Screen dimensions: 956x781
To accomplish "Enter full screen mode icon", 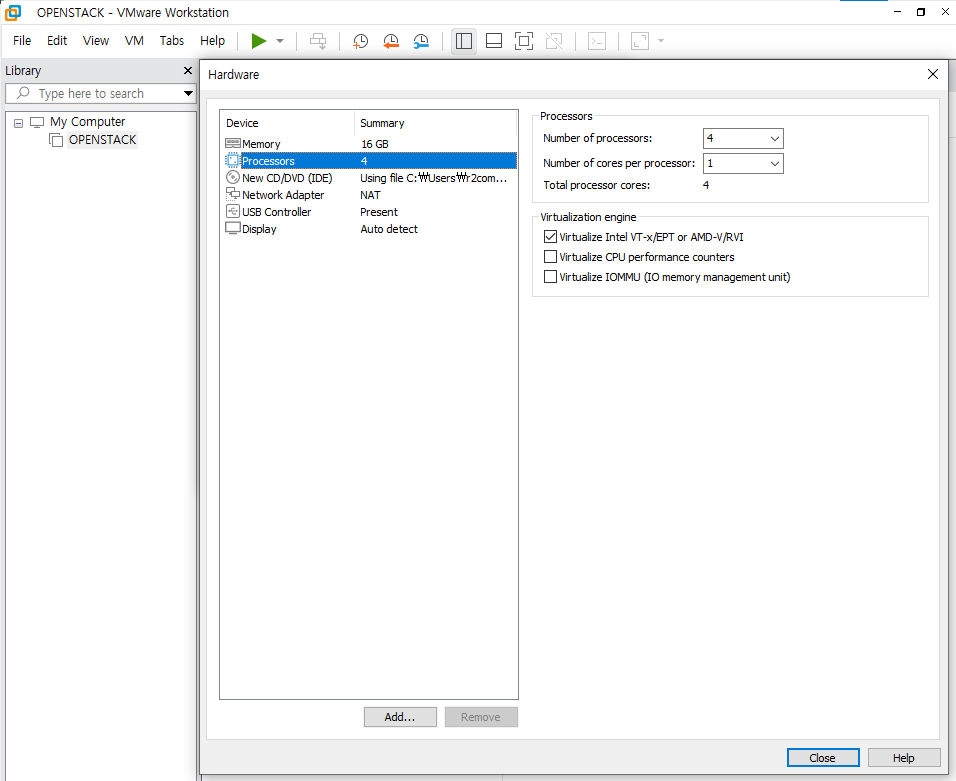I will pos(524,41).
